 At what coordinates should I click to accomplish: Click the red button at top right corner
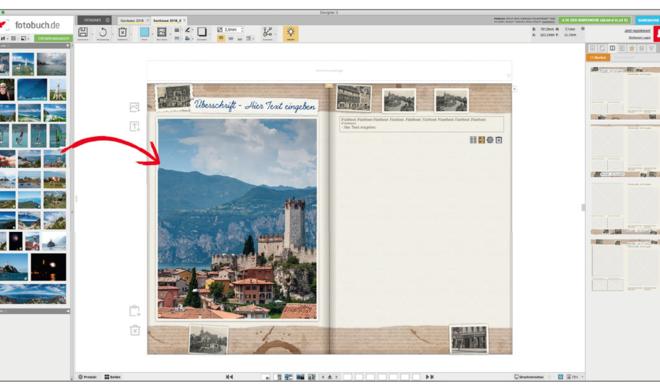point(657,34)
